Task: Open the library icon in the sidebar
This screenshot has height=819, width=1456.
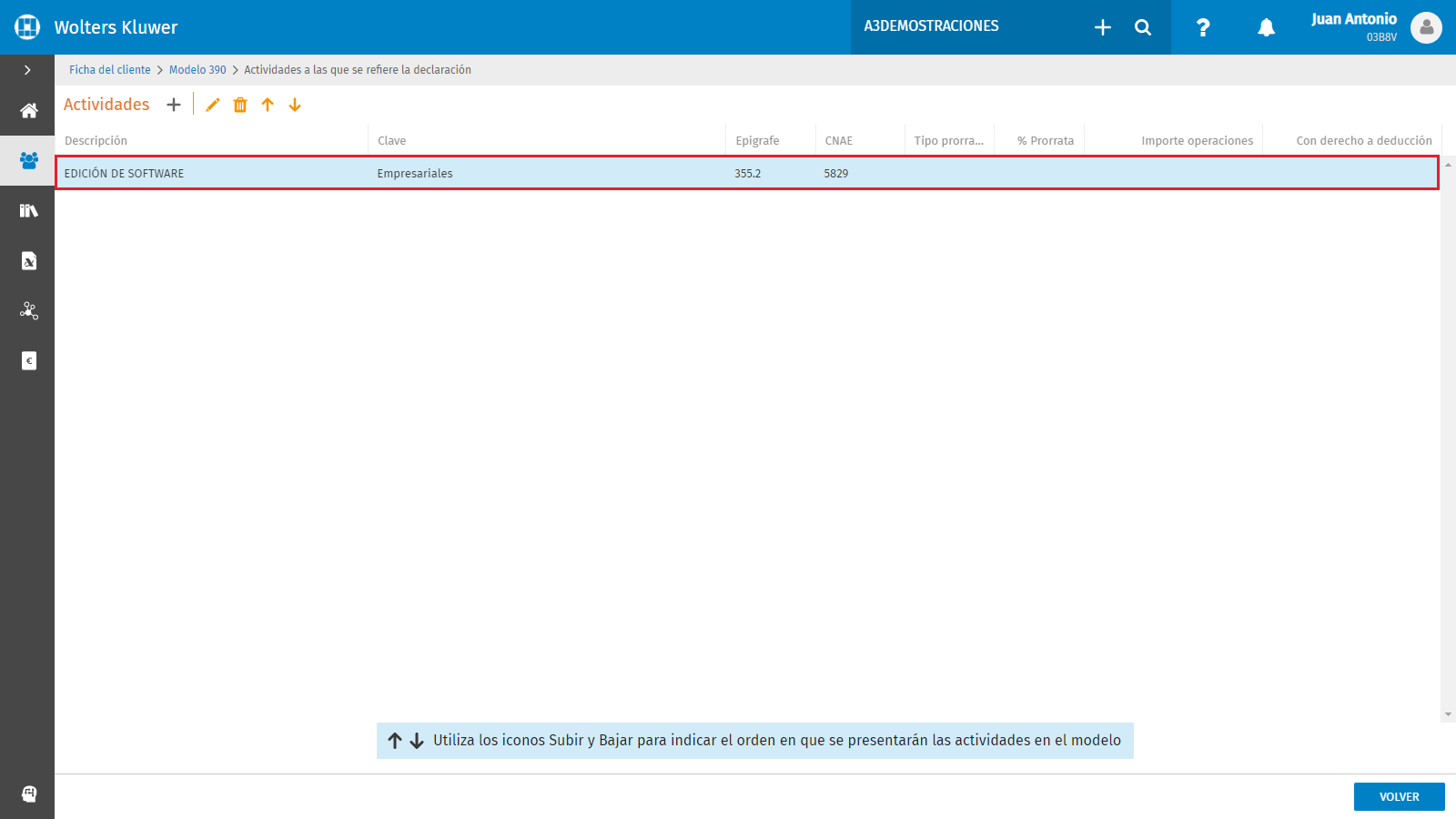Action: point(27,210)
